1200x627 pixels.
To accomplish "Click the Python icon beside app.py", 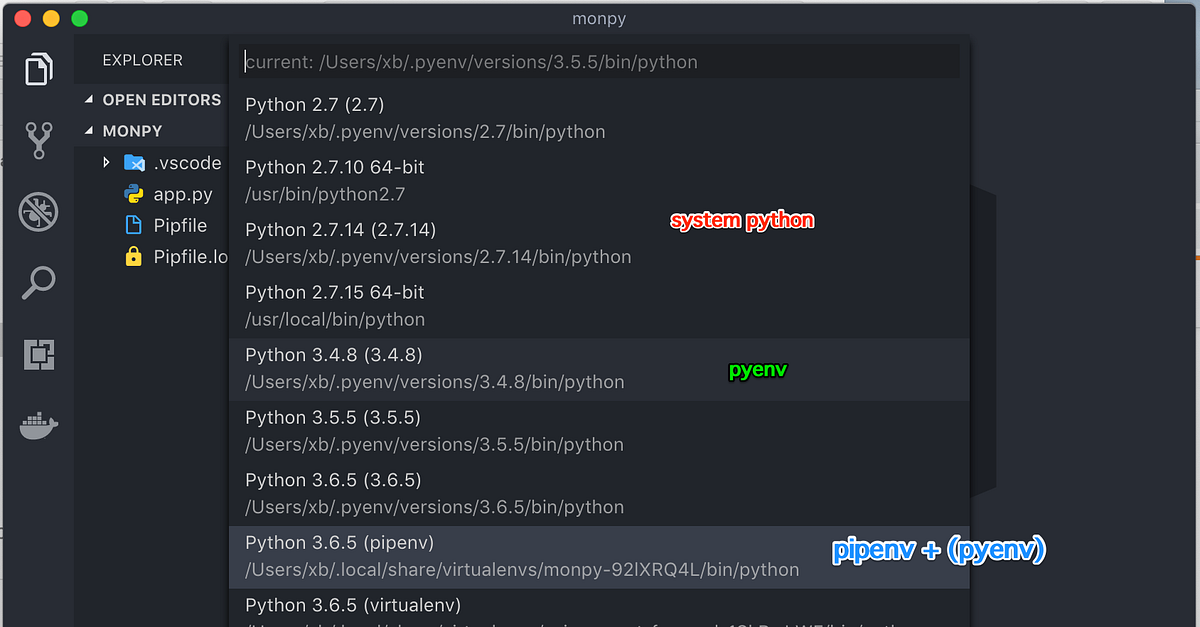I will pos(136,194).
